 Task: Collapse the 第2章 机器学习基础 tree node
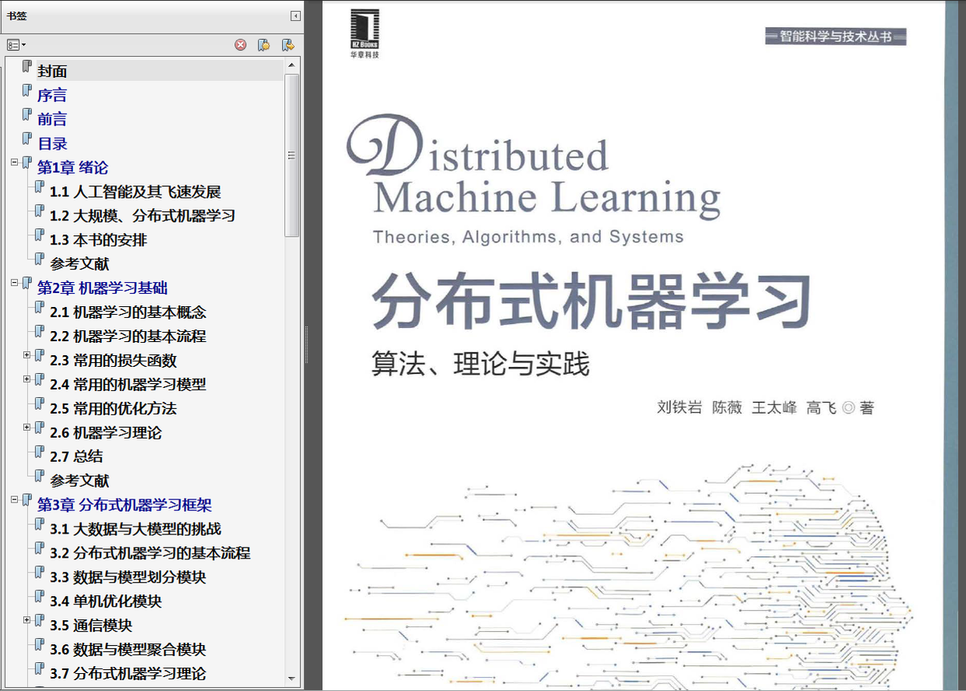point(15,283)
